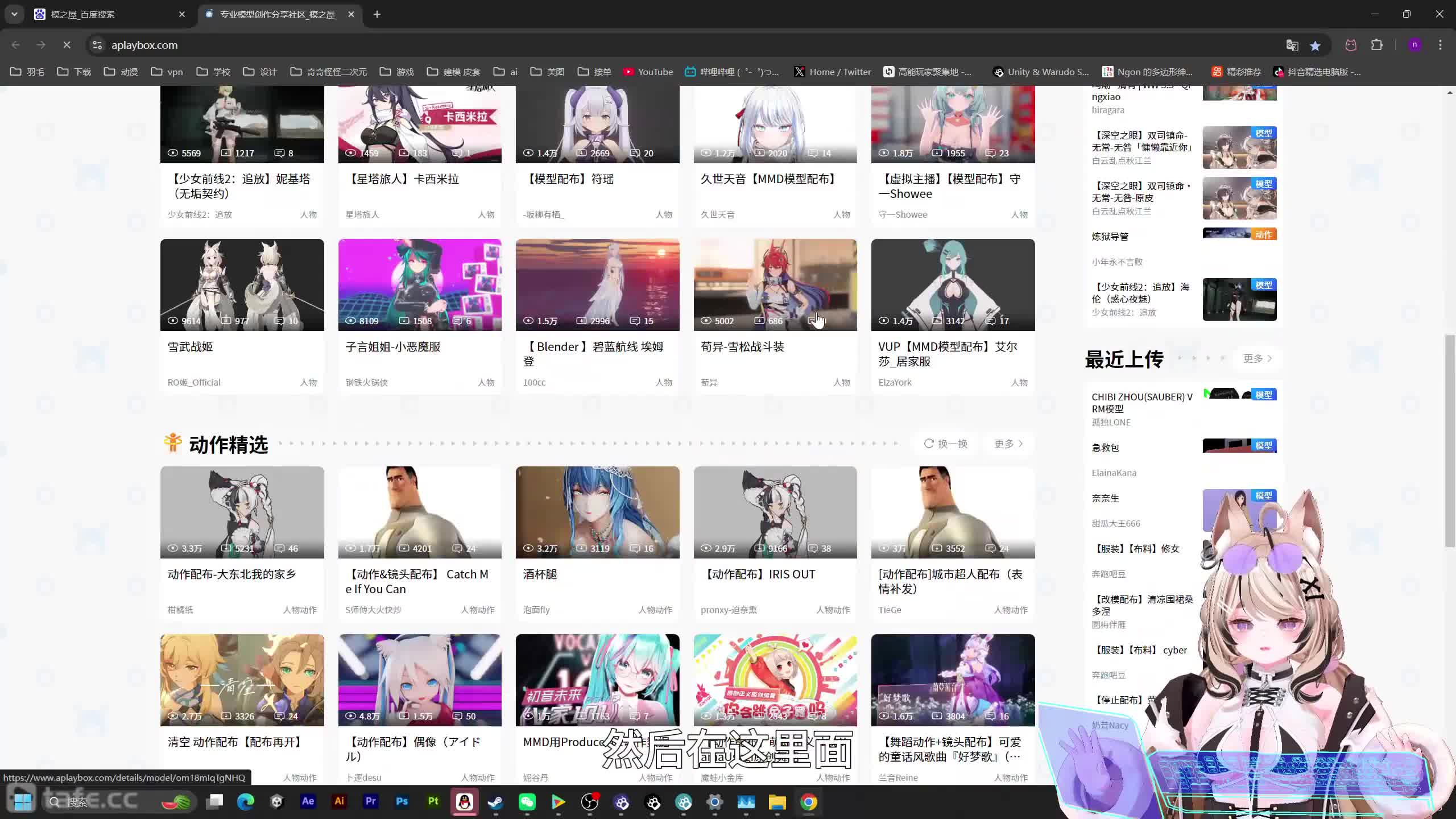The width and height of the screenshot is (1456, 819).
Task: Click the bookmark star icon
Action: [1315, 45]
